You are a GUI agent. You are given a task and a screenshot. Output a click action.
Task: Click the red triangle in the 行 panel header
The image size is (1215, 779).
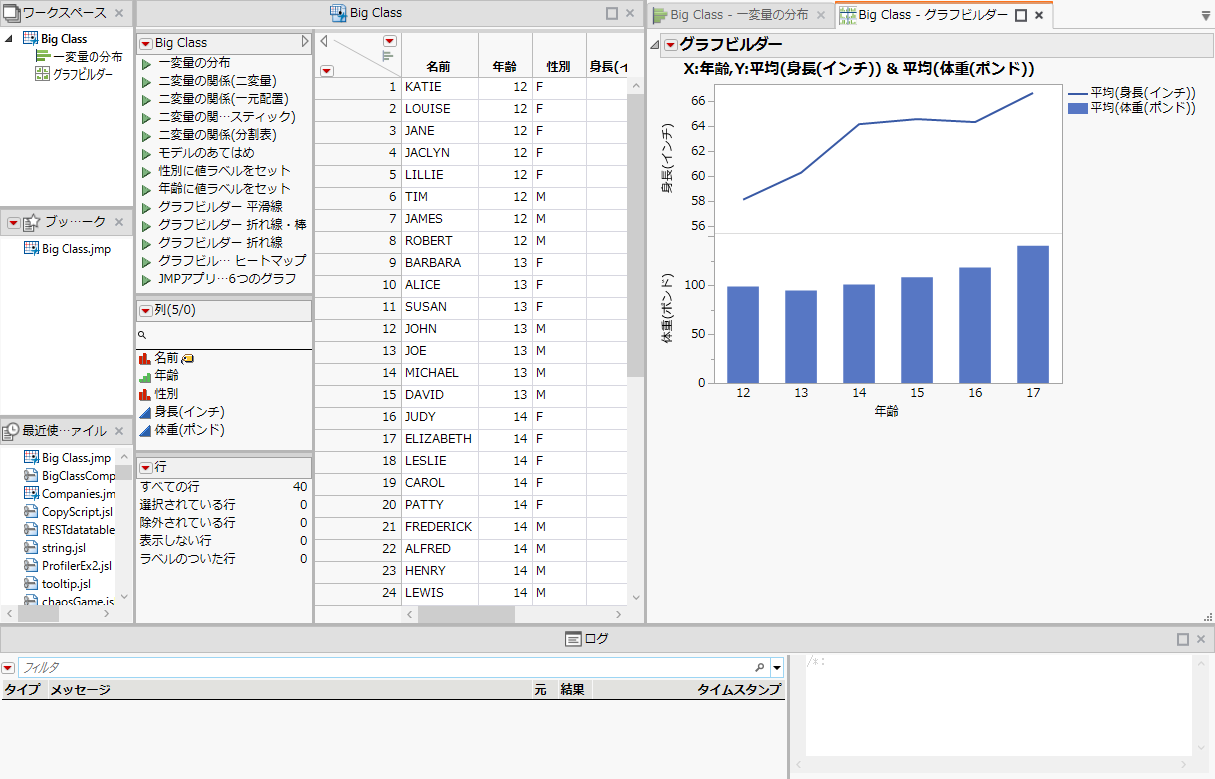tap(145, 467)
